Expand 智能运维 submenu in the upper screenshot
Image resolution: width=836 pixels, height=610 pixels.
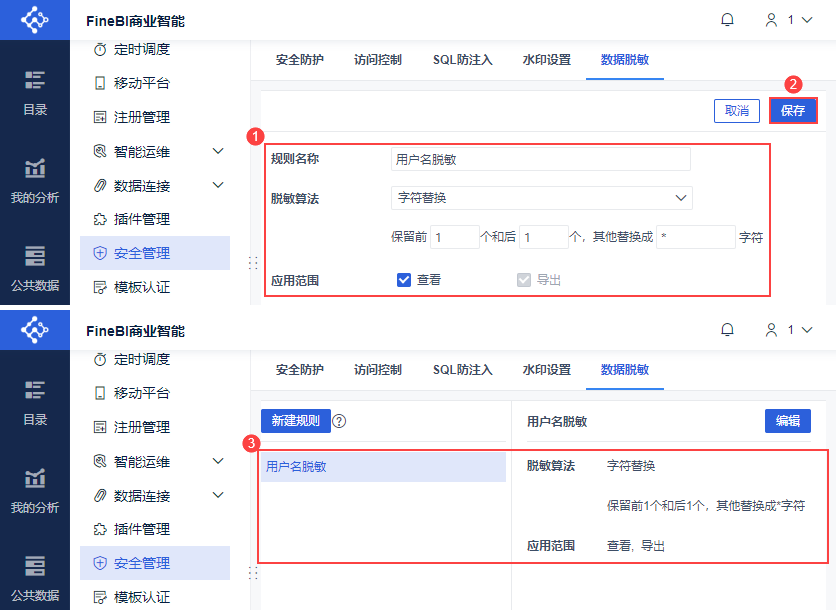click(x=218, y=152)
